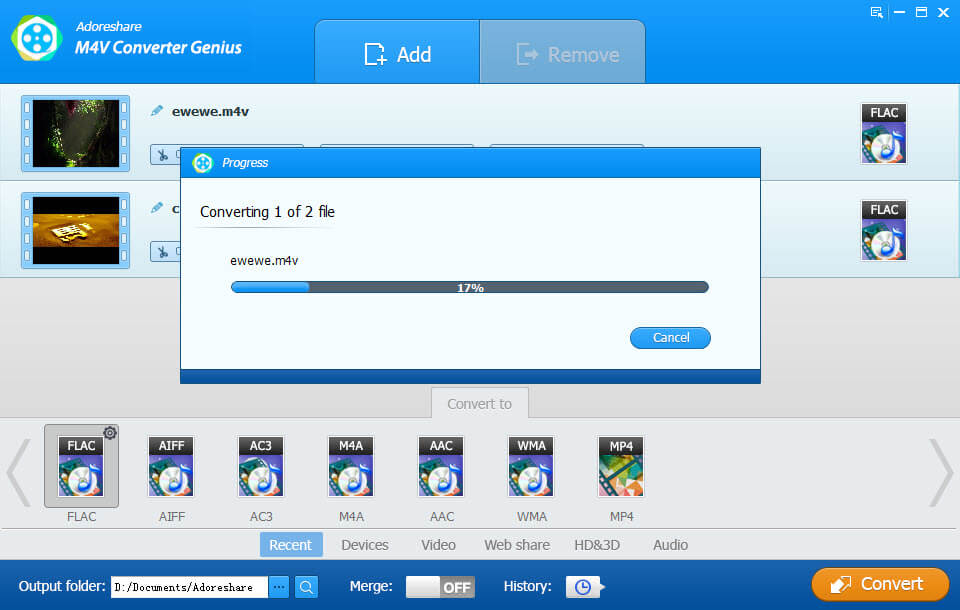The width and height of the screenshot is (960, 610).
Task: Switch to the Devices format tab
Action: (365, 544)
